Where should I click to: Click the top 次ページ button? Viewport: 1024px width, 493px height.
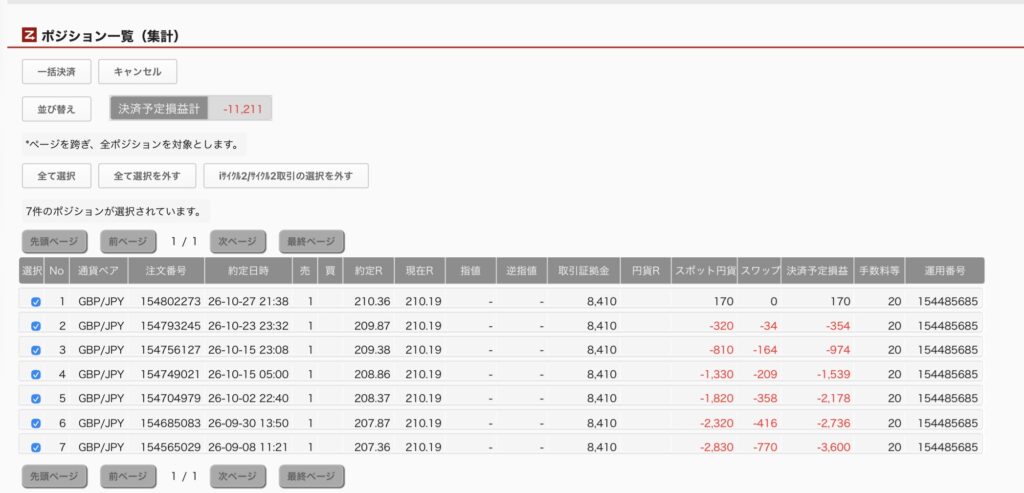pyautogui.click(x=238, y=242)
